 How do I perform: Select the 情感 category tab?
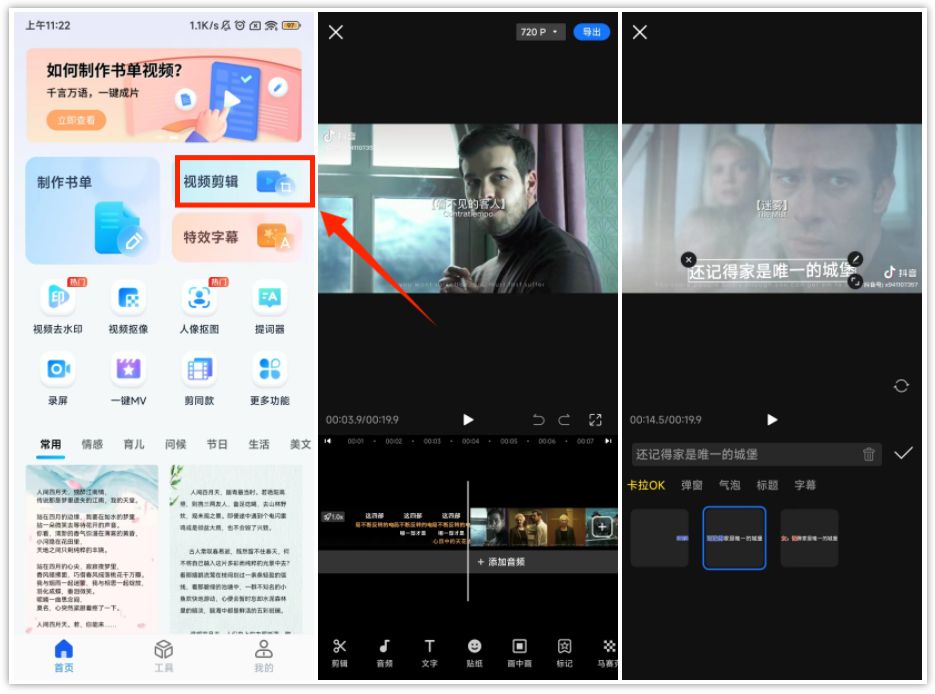92,444
